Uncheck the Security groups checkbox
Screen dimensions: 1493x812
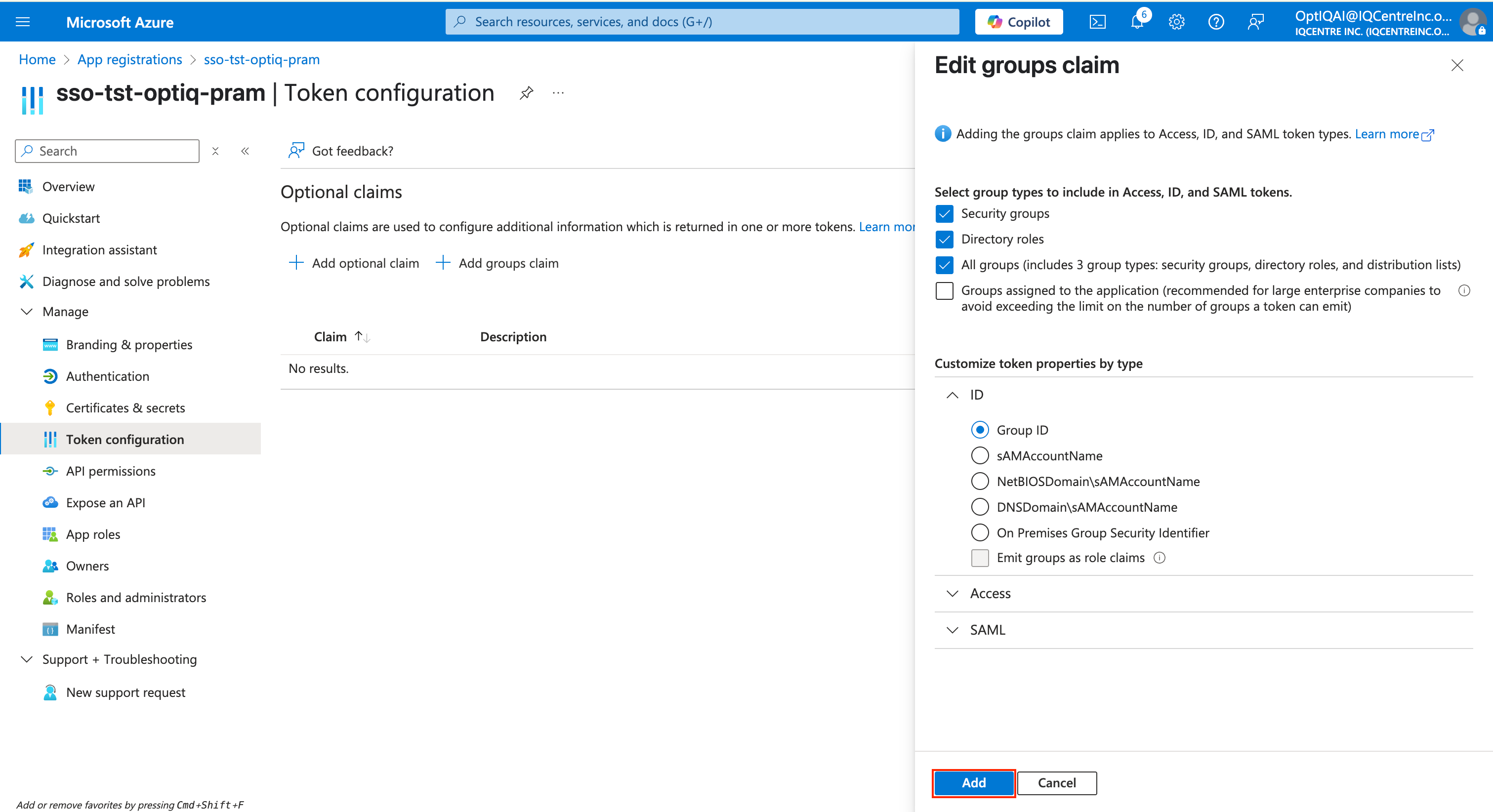944,214
